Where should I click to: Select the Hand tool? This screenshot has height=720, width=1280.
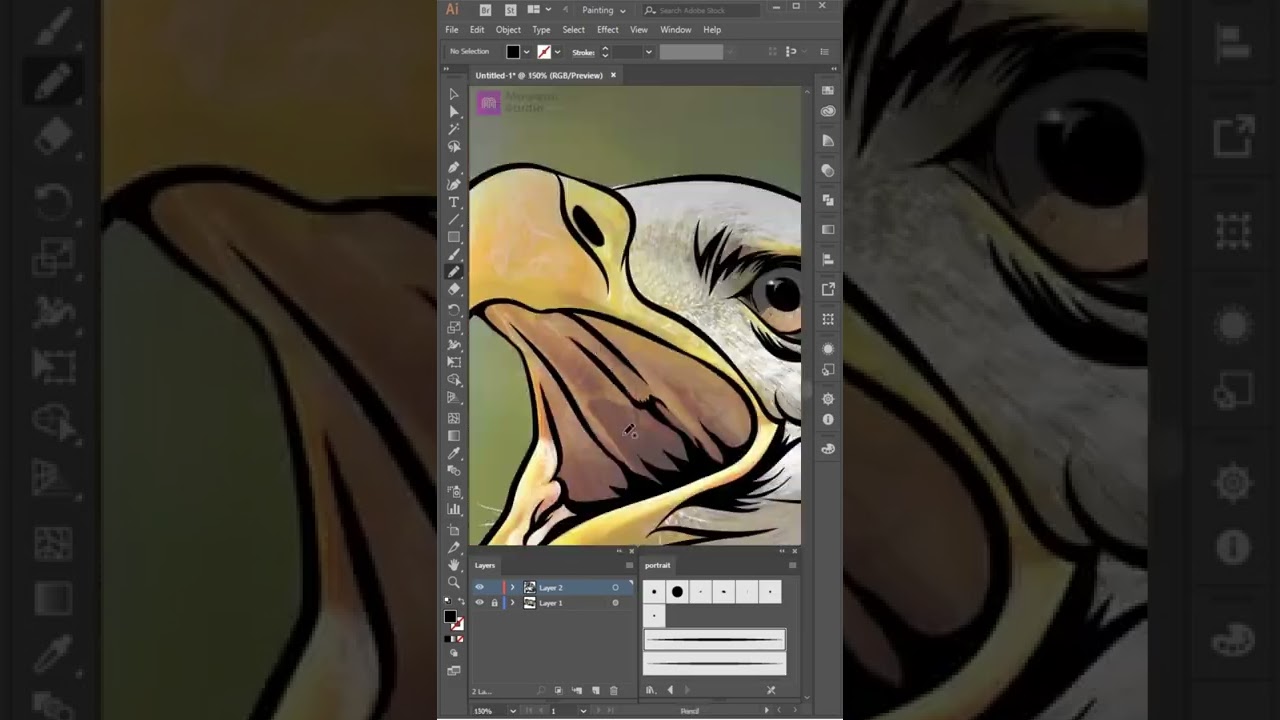pyautogui.click(x=454, y=564)
